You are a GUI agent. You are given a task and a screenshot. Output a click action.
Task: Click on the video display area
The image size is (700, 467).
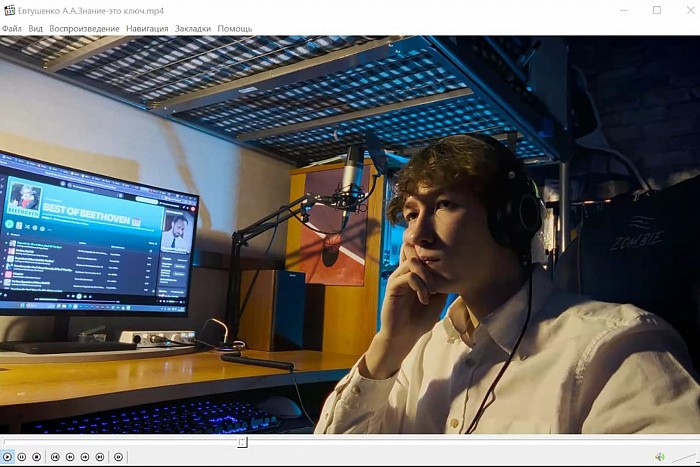pos(350,235)
